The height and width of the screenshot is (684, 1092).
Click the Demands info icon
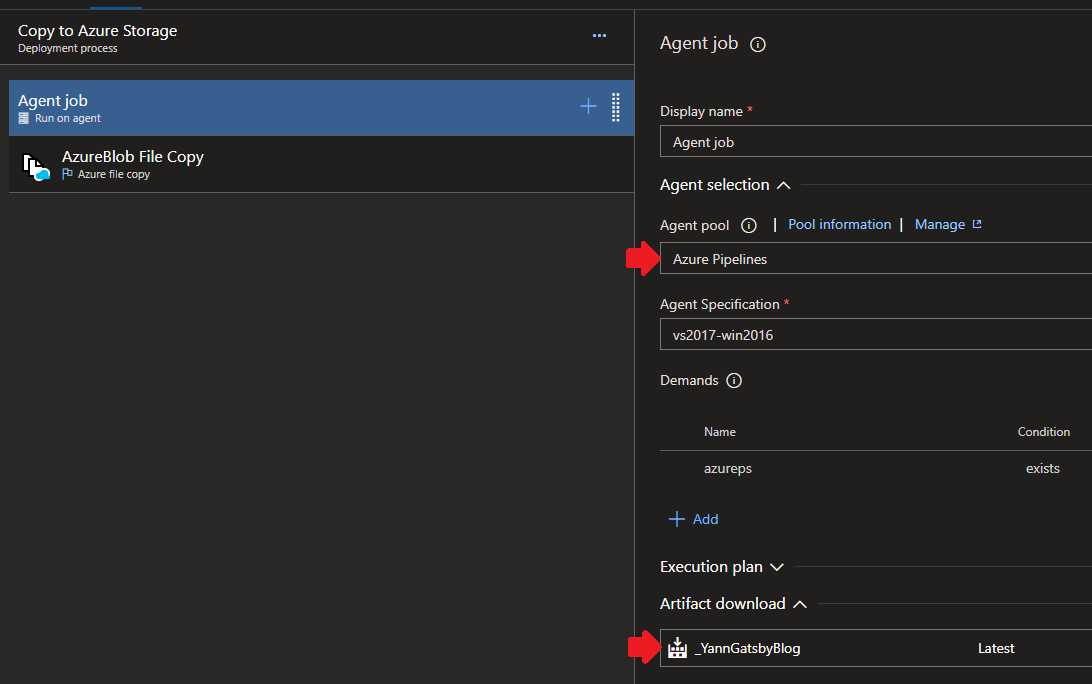click(x=734, y=381)
